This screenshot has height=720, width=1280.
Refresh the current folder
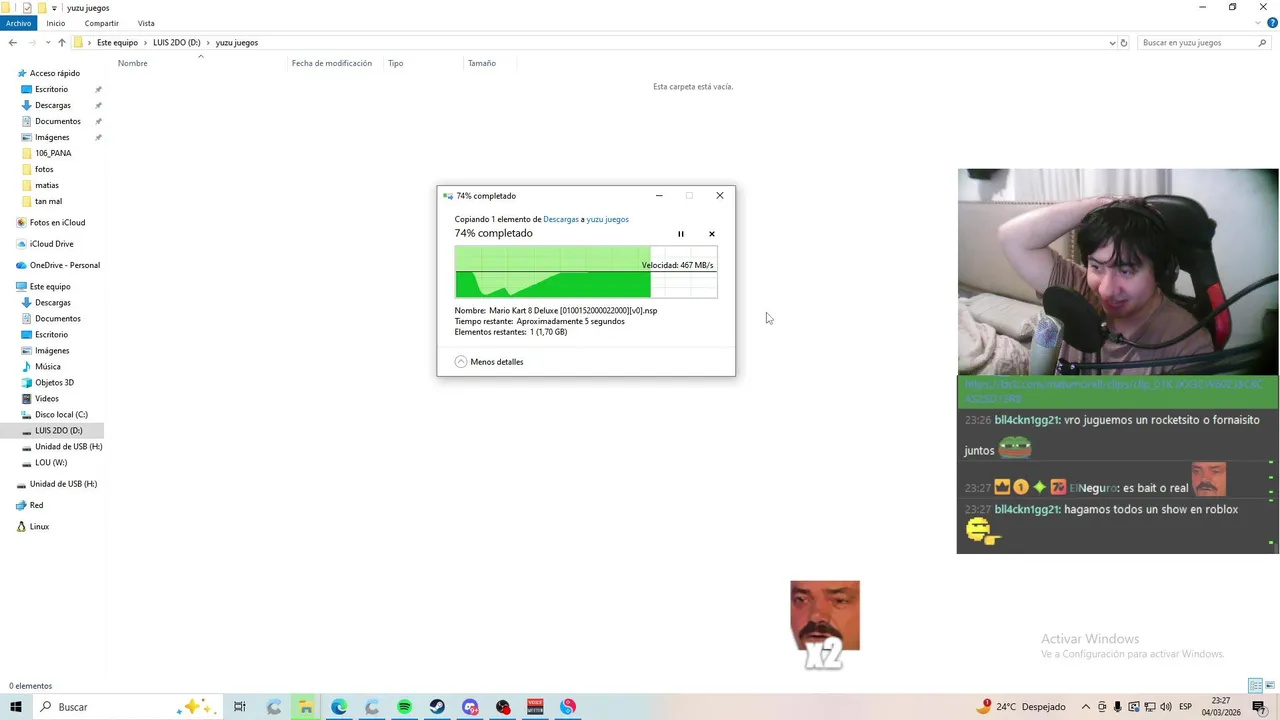(x=1124, y=43)
